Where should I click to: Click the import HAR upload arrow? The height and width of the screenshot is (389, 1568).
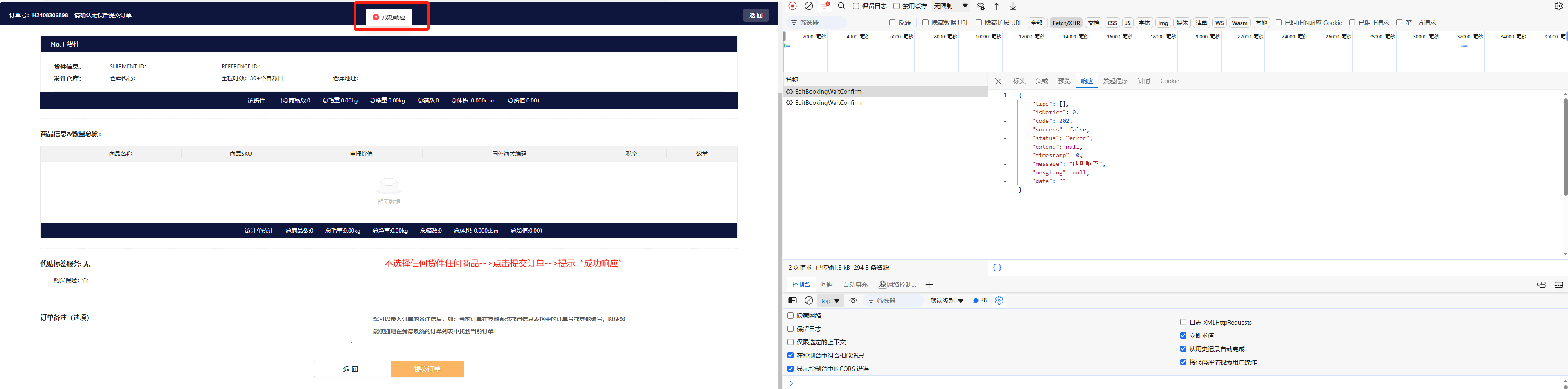click(997, 6)
